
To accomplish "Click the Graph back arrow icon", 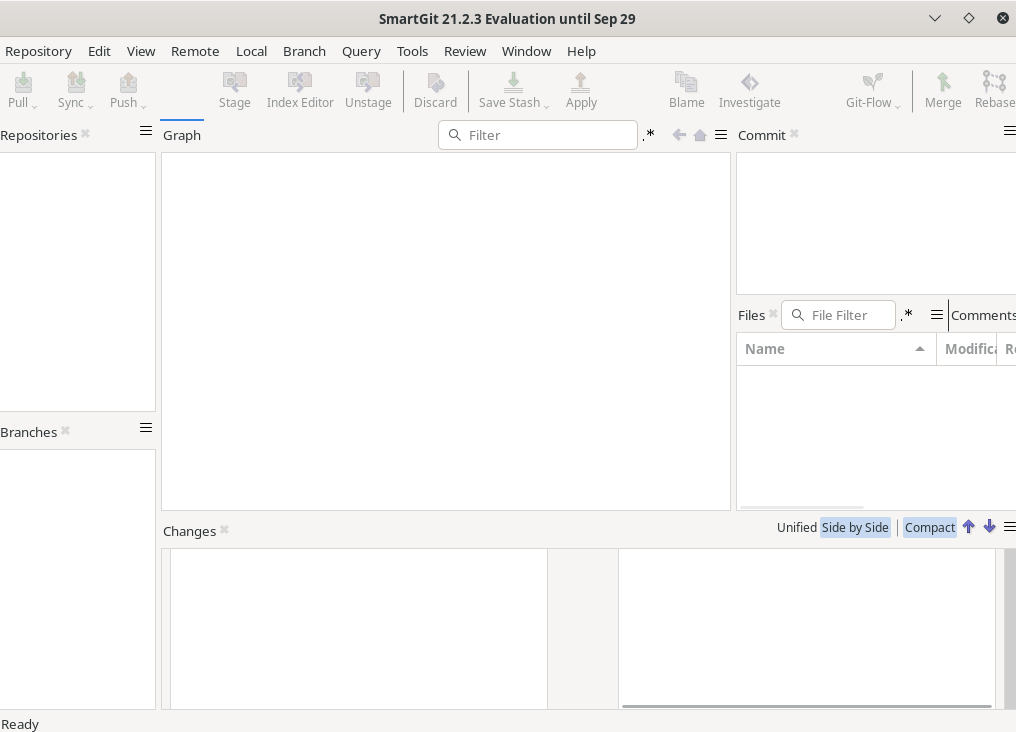I will [679, 135].
